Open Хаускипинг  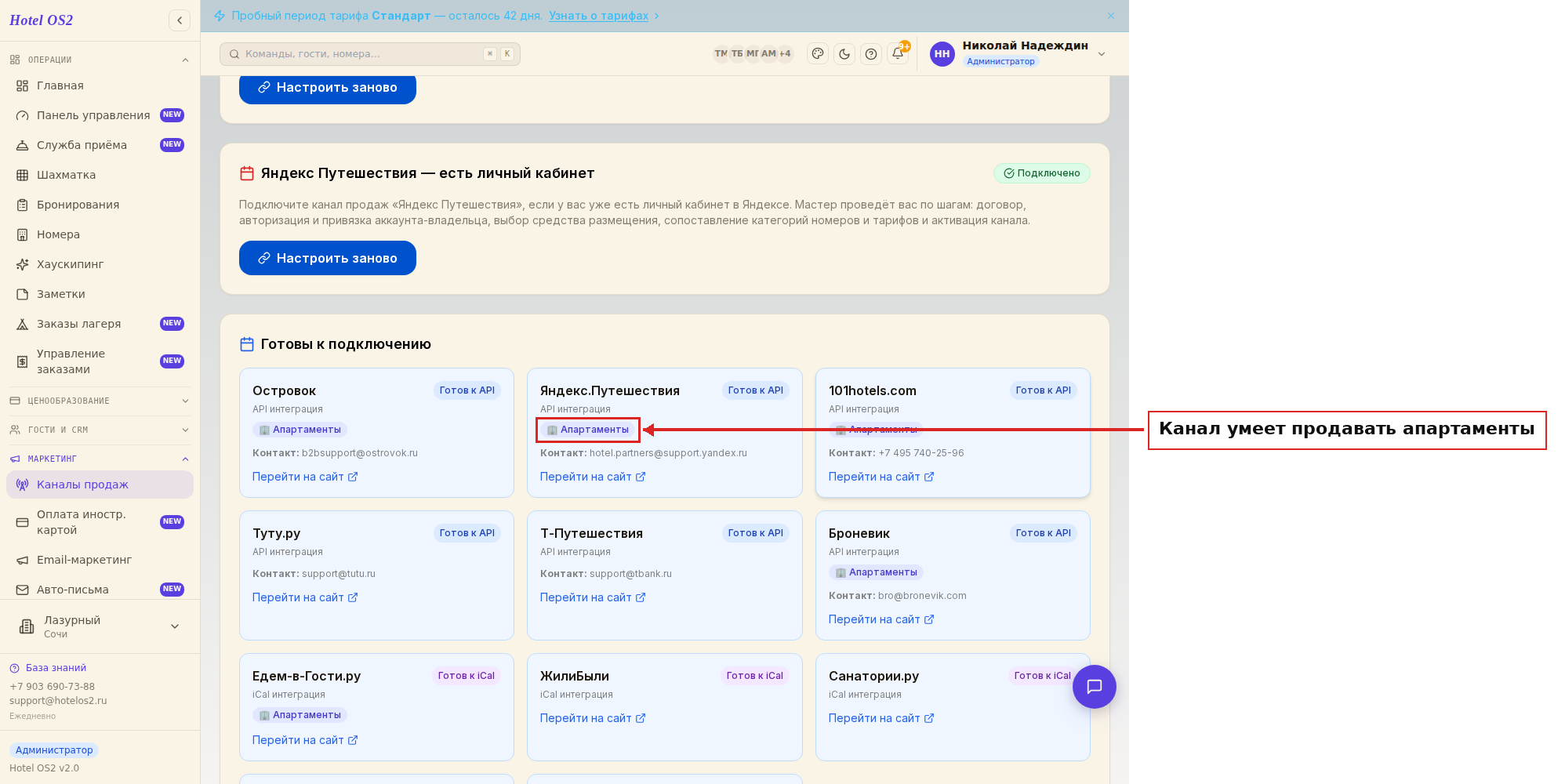(x=100, y=264)
